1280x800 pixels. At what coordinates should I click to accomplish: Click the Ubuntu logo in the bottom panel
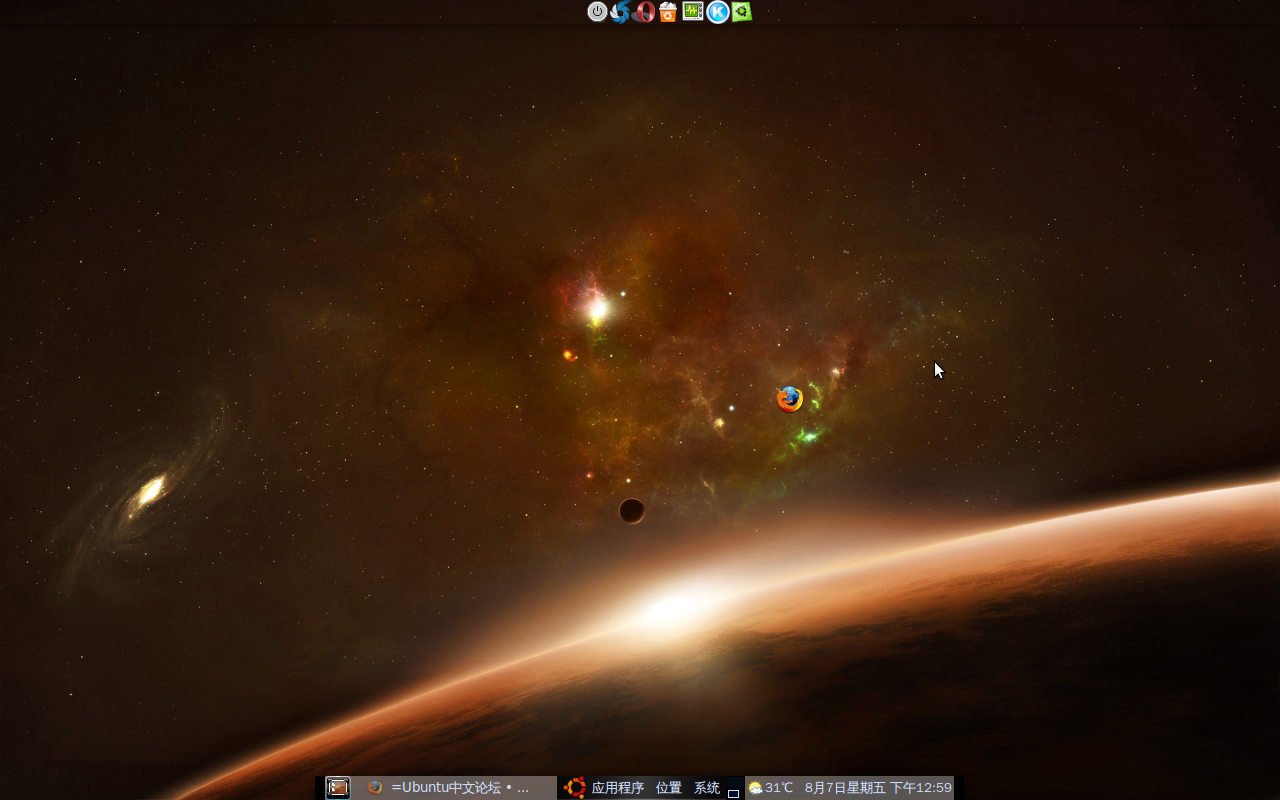point(575,788)
